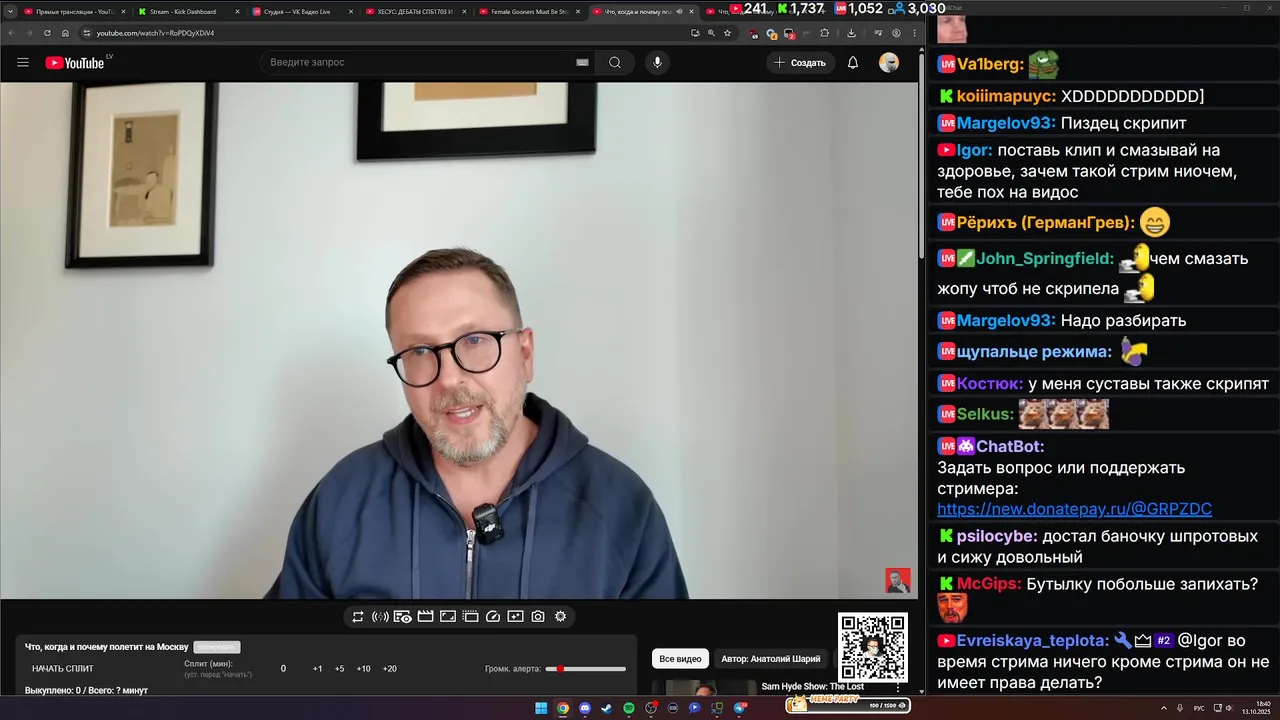Open the account avatar menu
The width and height of the screenshot is (1280, 720).
pos(889,62)
